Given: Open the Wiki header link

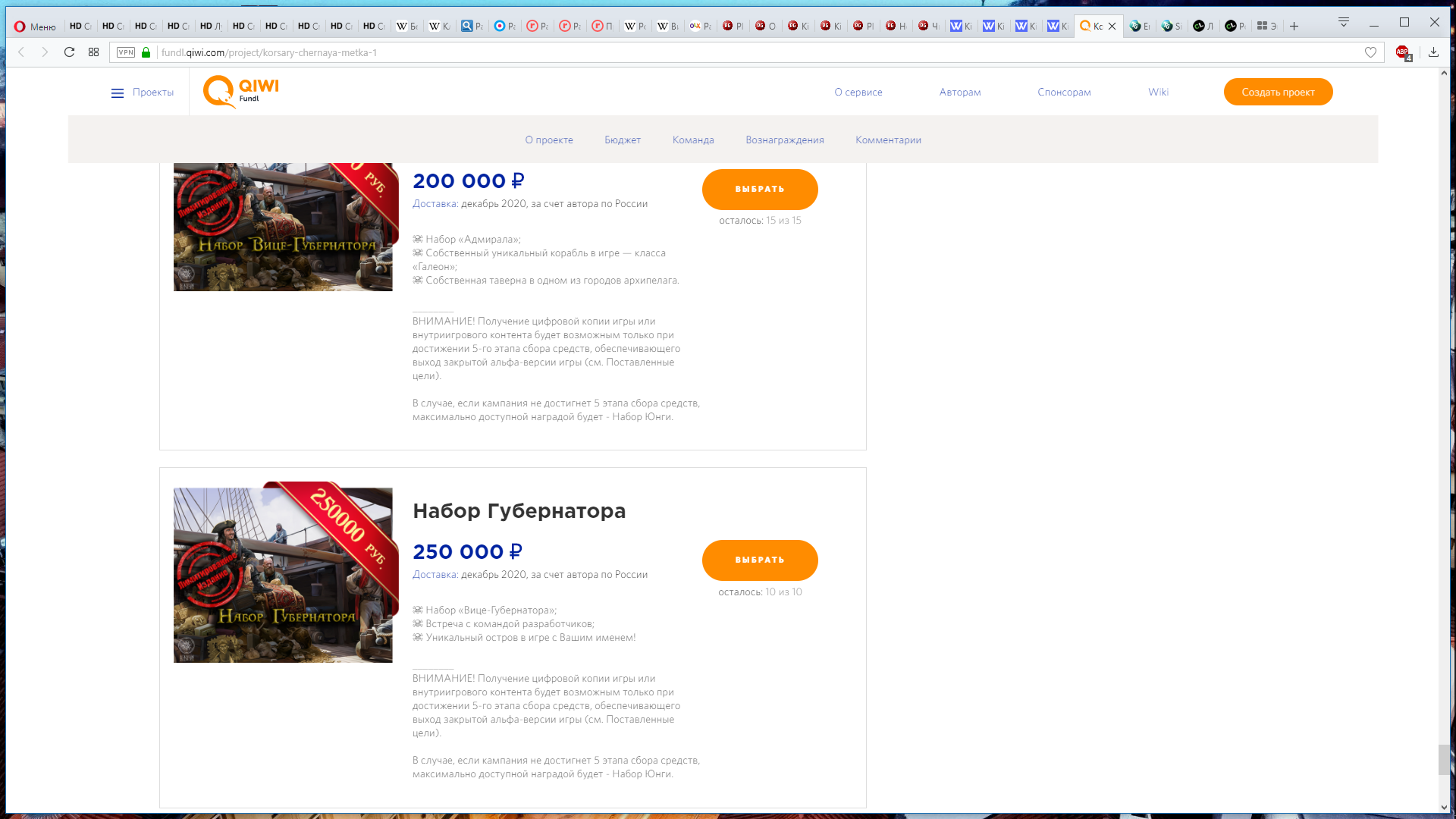Looking at the screenshot, I should pos(1158,92).
